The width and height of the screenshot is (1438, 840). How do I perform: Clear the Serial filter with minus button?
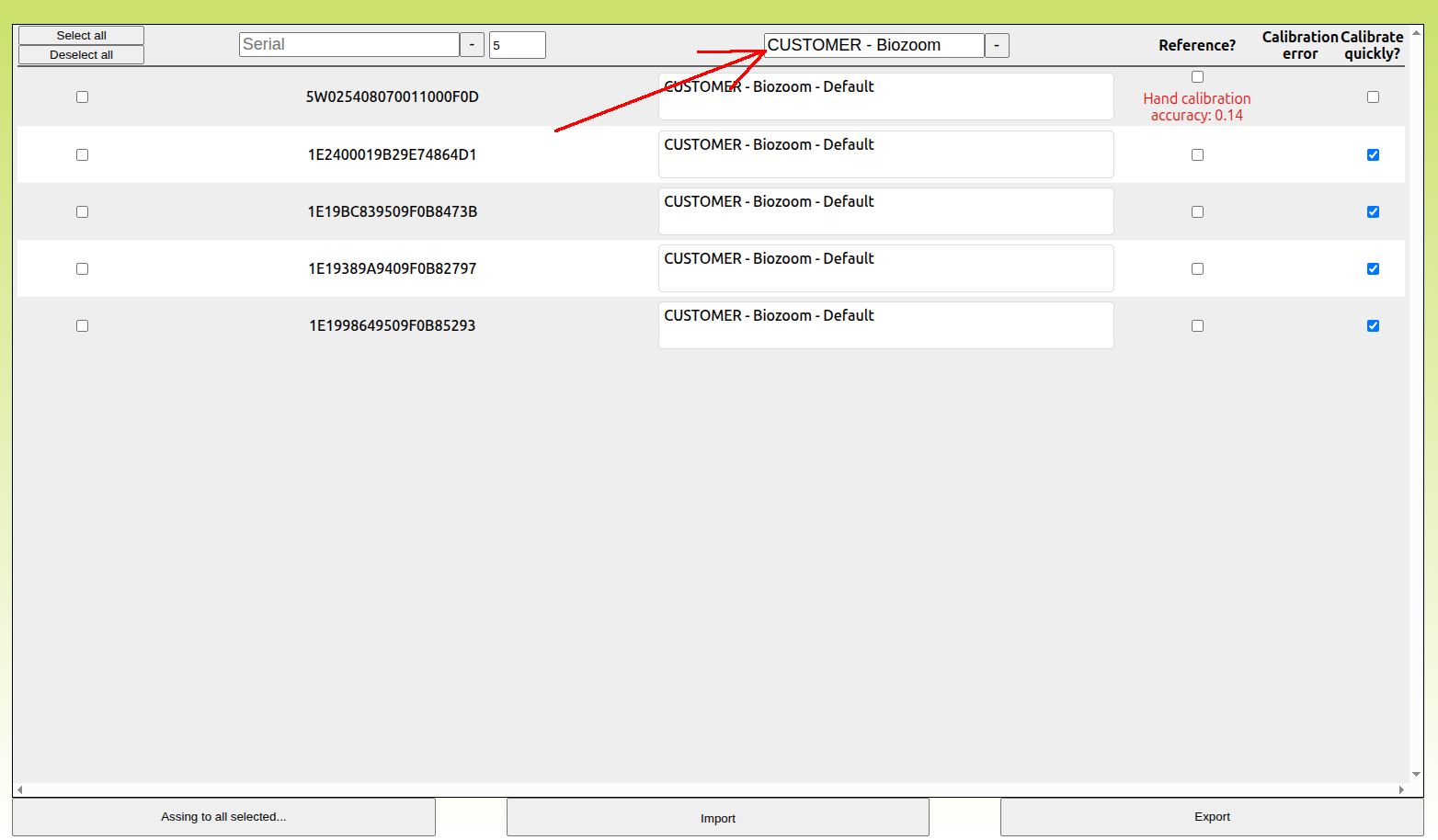pos(472,45)
